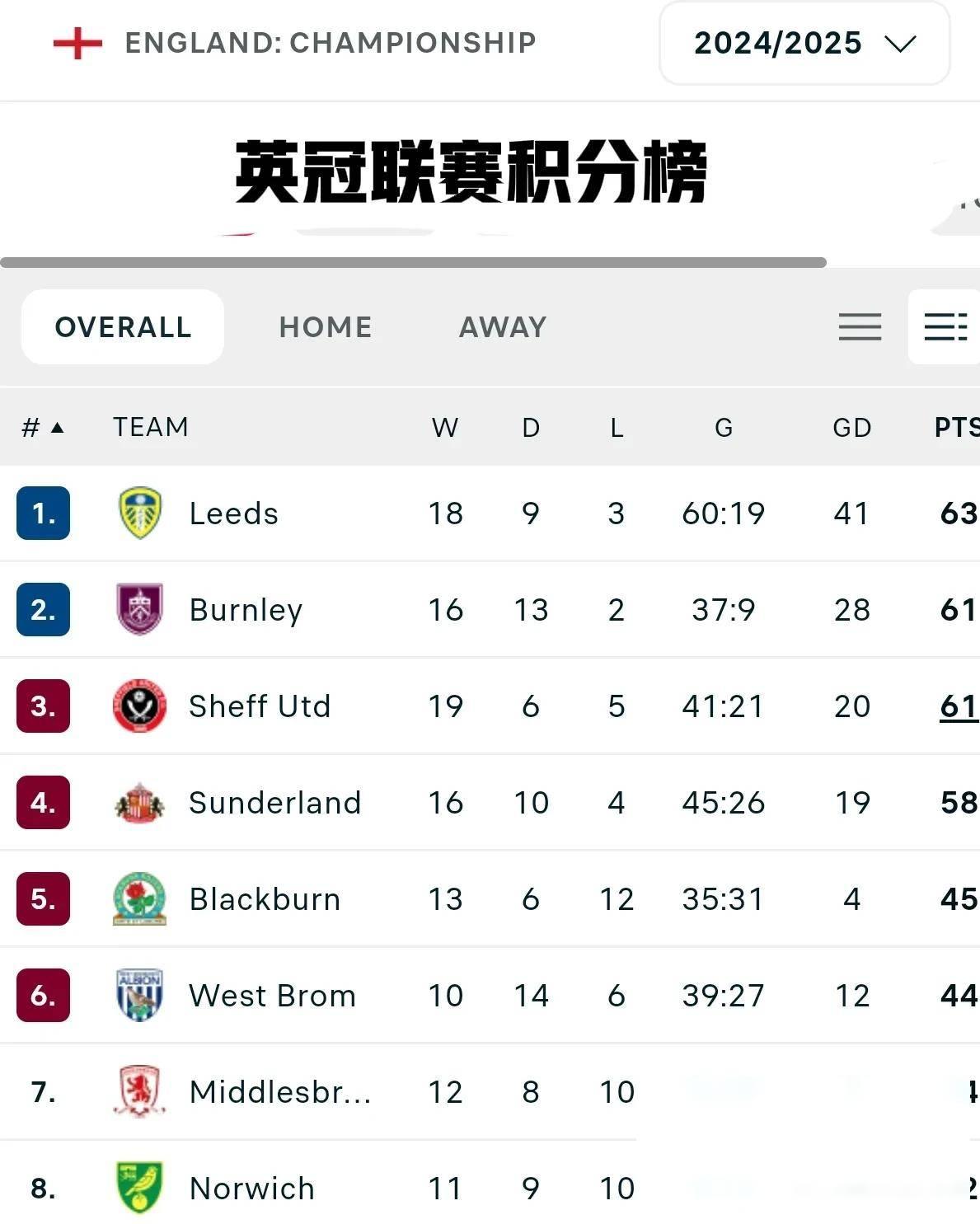Click the Burnley club crest icon
980x1224 pixels.
(x=139, y=609)
